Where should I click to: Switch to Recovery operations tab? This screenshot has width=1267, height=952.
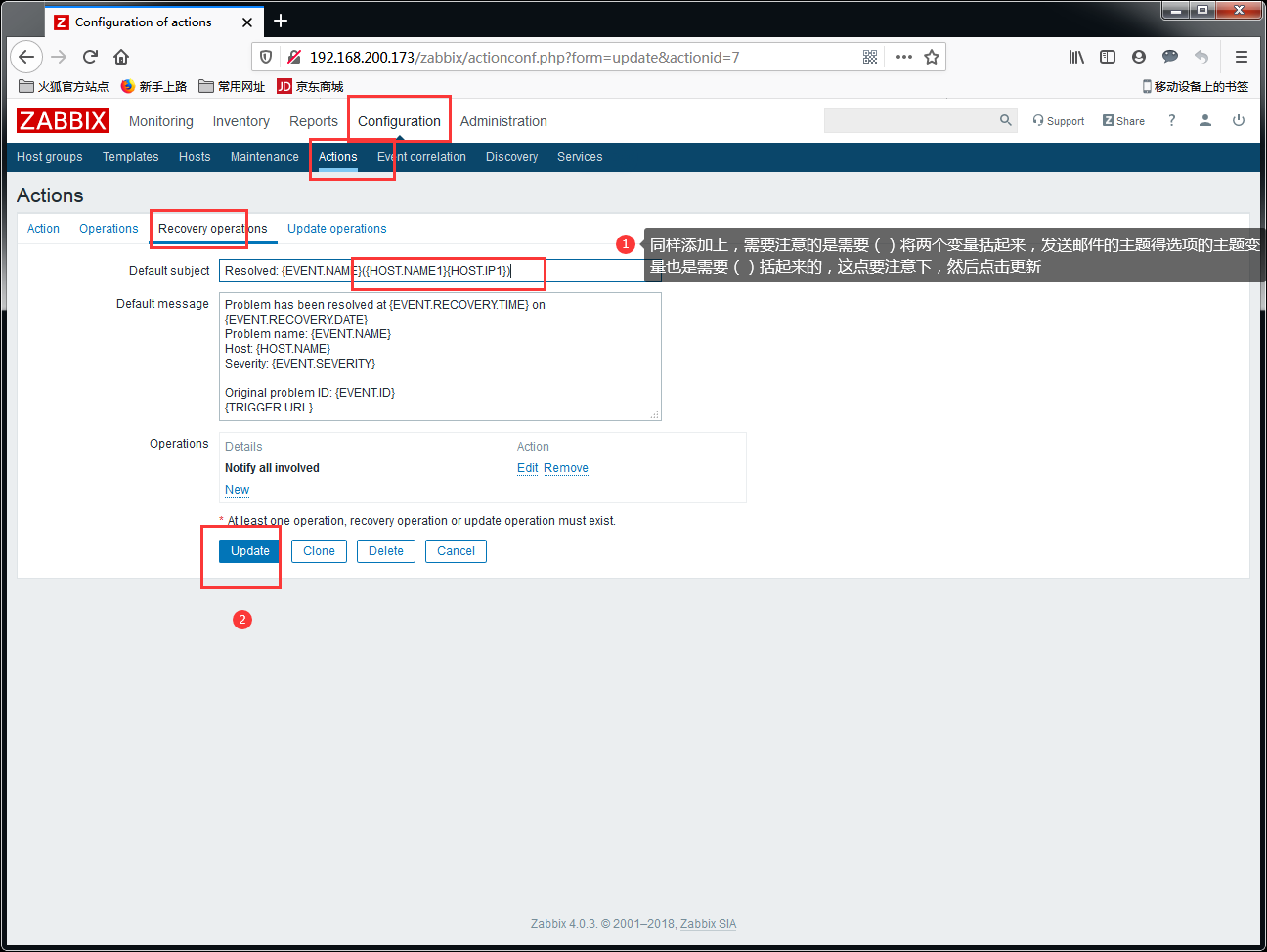(213, 229)
